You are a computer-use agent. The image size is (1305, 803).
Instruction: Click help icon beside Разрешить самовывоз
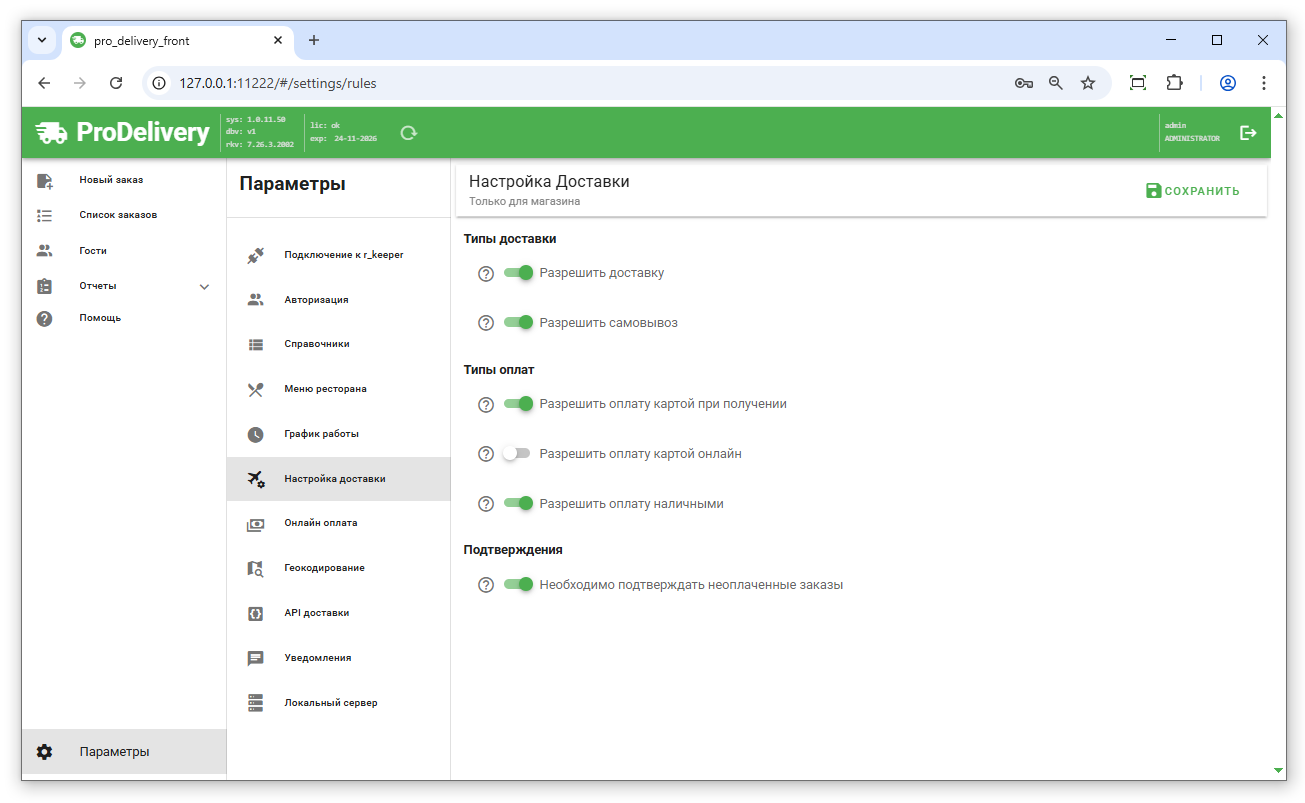pyautogui.click(x=486, y=323)
